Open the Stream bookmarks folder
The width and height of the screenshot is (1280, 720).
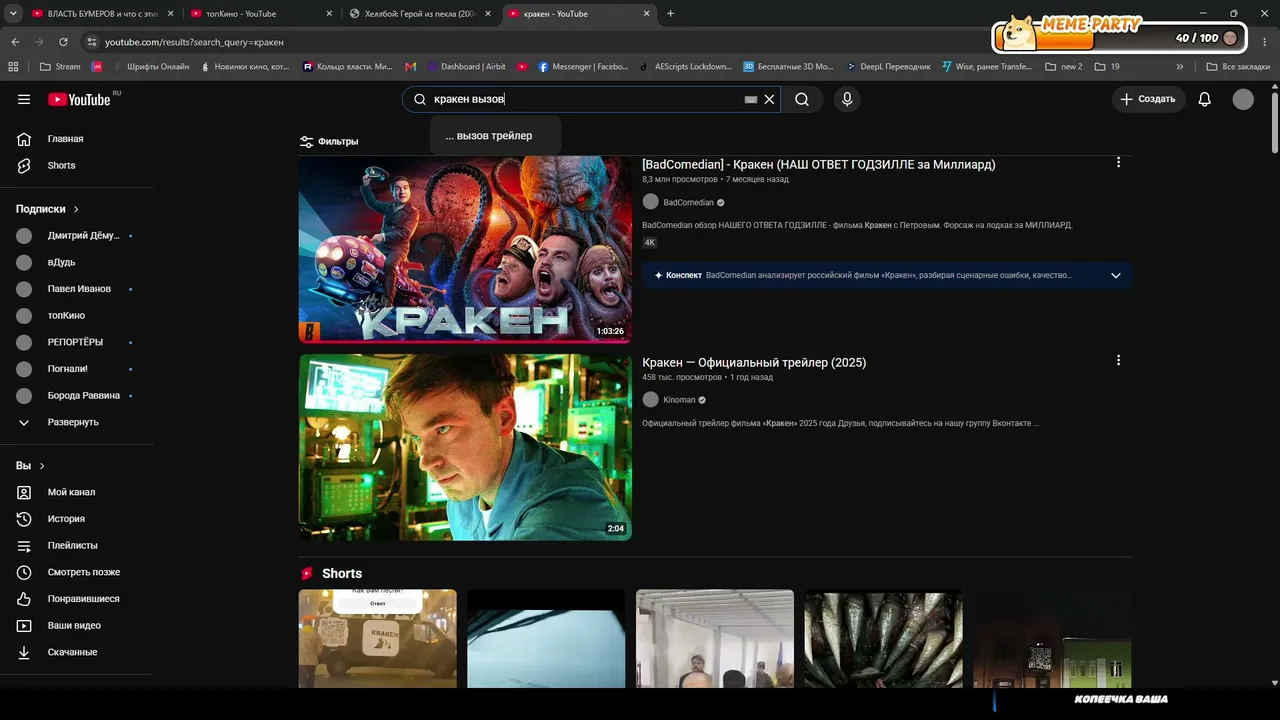coord(60,67)
